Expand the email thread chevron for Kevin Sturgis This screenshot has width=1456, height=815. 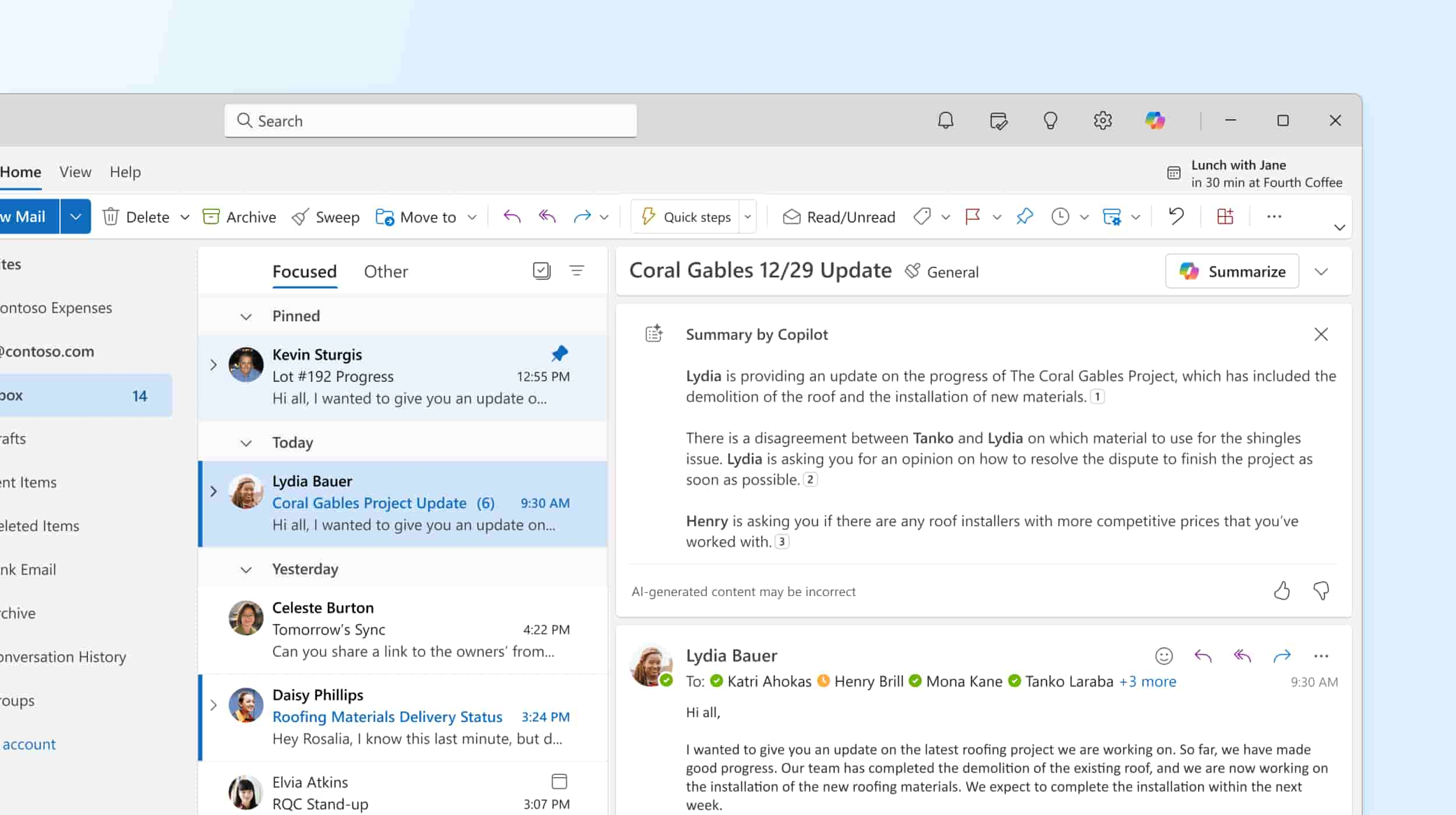coord(213,364)
